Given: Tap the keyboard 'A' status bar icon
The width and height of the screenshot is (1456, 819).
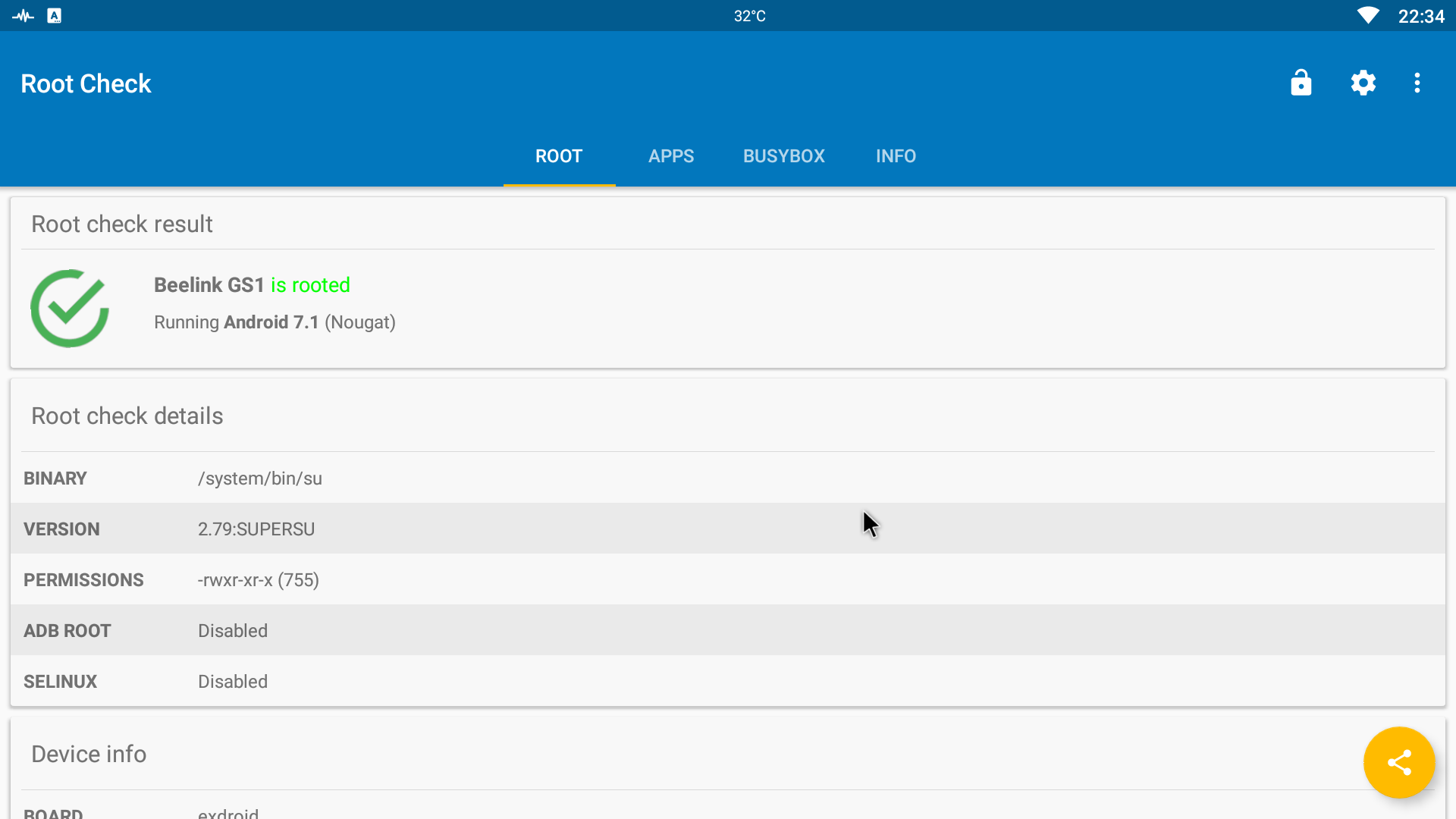Looking at the screenshot, I should (x=55, y=16).
